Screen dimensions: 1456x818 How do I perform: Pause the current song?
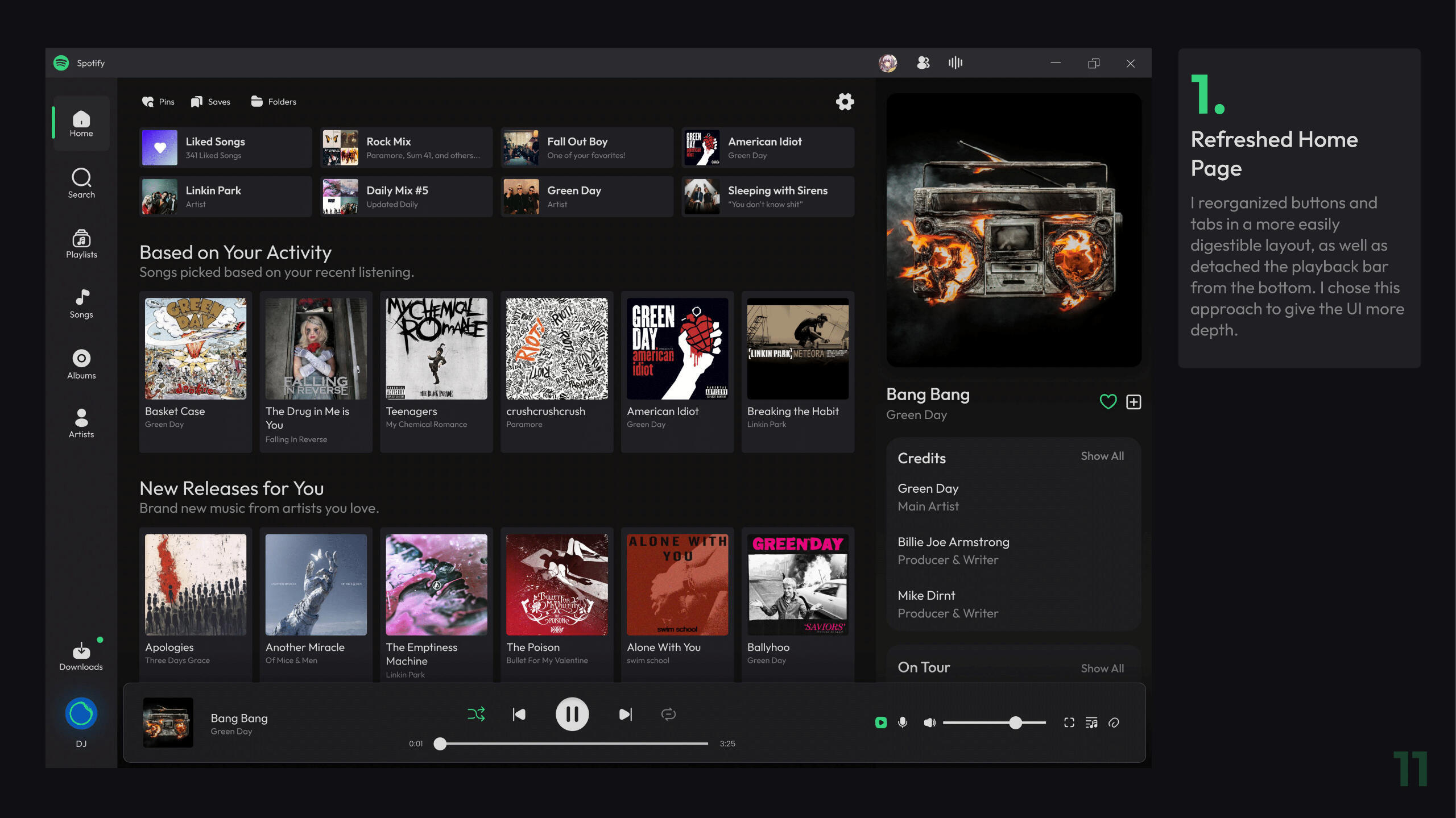[572, 714]
